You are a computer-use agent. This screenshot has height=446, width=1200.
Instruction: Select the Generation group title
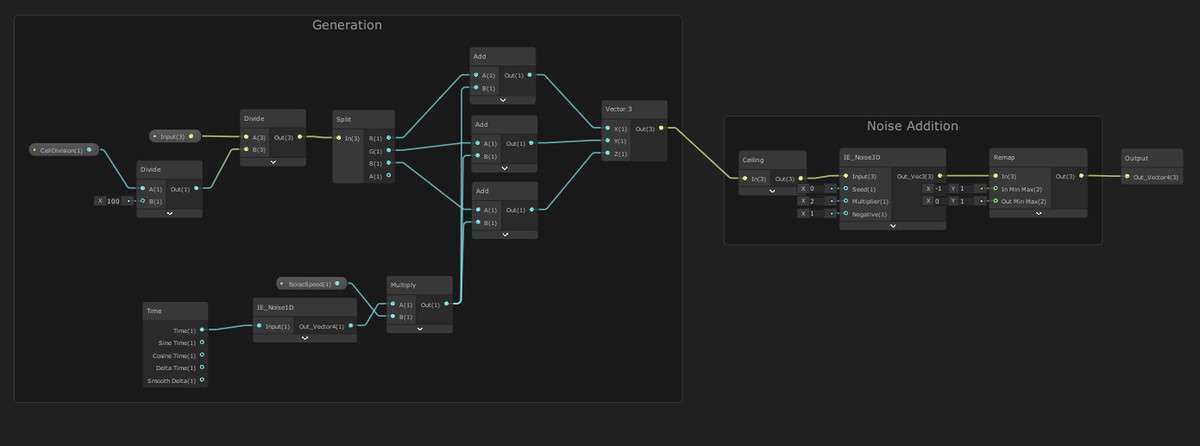pos(347,25)
